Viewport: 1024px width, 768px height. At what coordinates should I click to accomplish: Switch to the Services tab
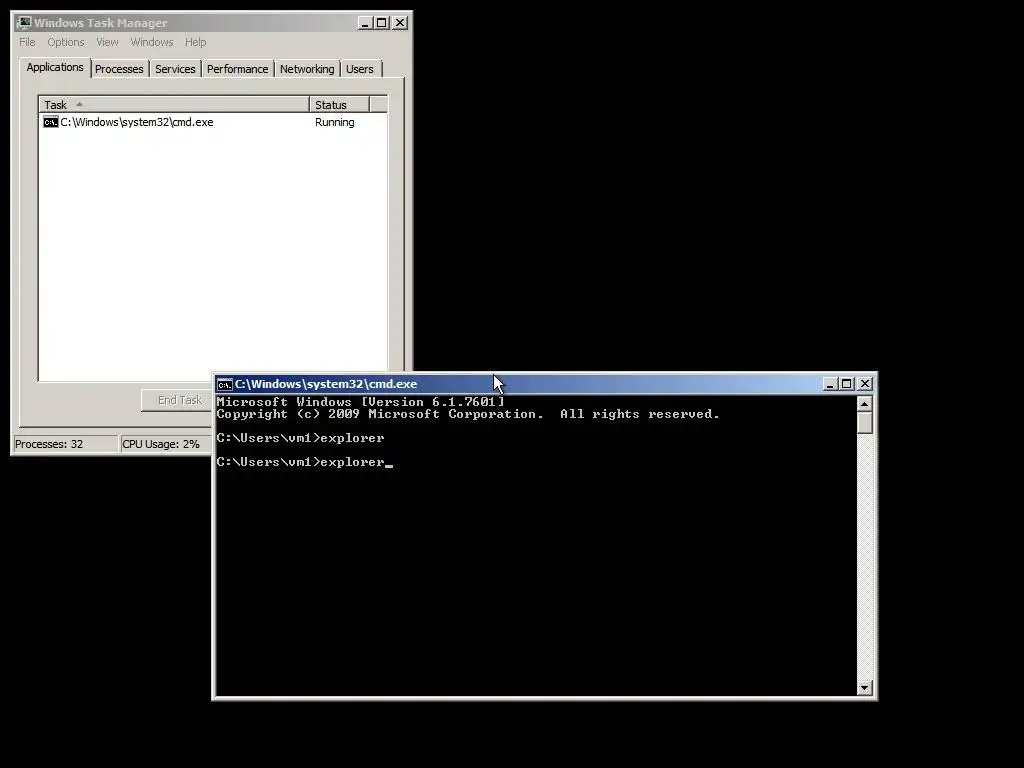coord(175,69)
